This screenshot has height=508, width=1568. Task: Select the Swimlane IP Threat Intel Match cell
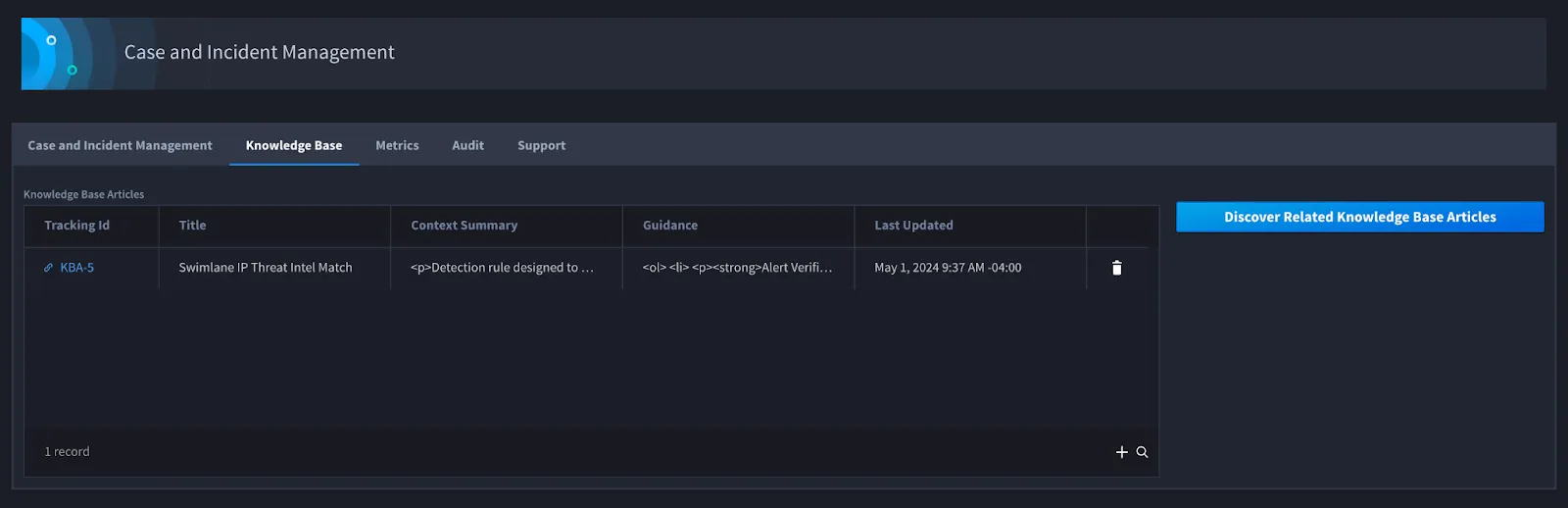(x=274, y=268)
